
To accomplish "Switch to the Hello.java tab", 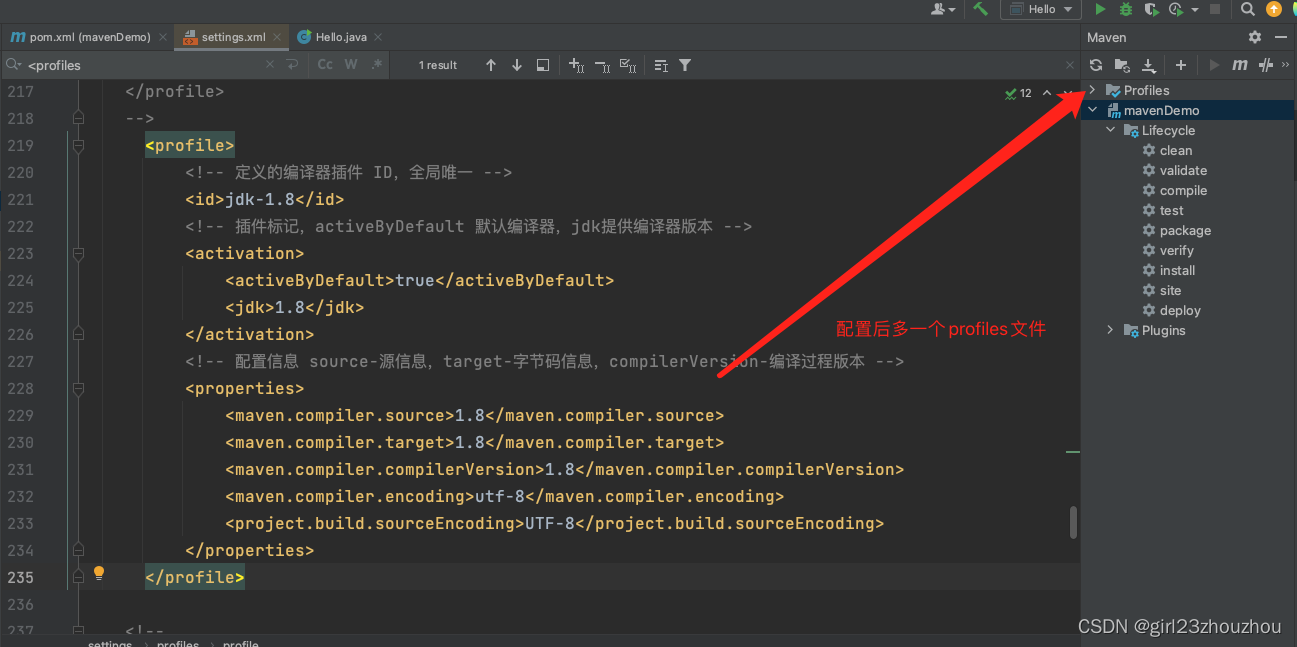I will (x=340, y=36).
